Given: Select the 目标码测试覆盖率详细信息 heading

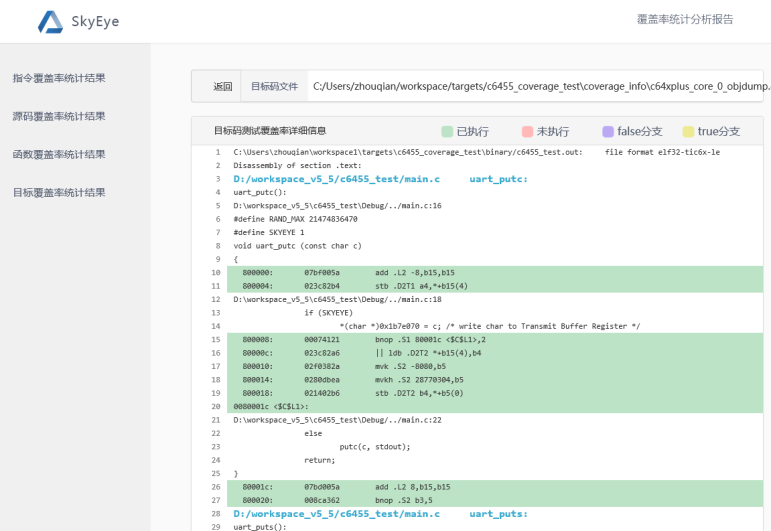Looking at the screenshot, I should tap(270, 131).
